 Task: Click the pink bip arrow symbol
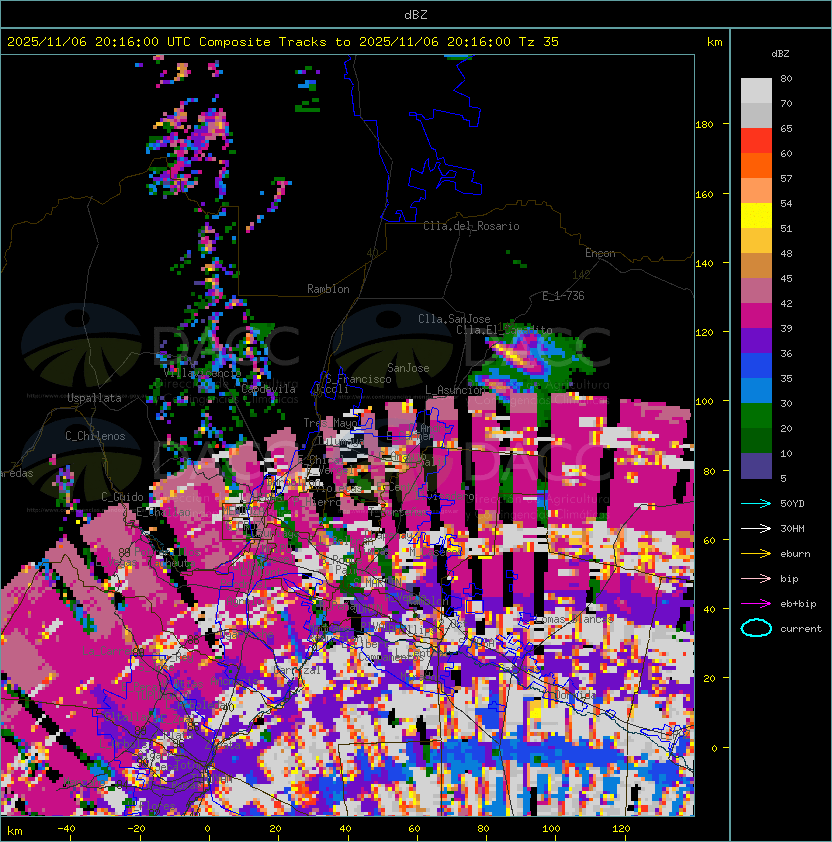[756, 578]
